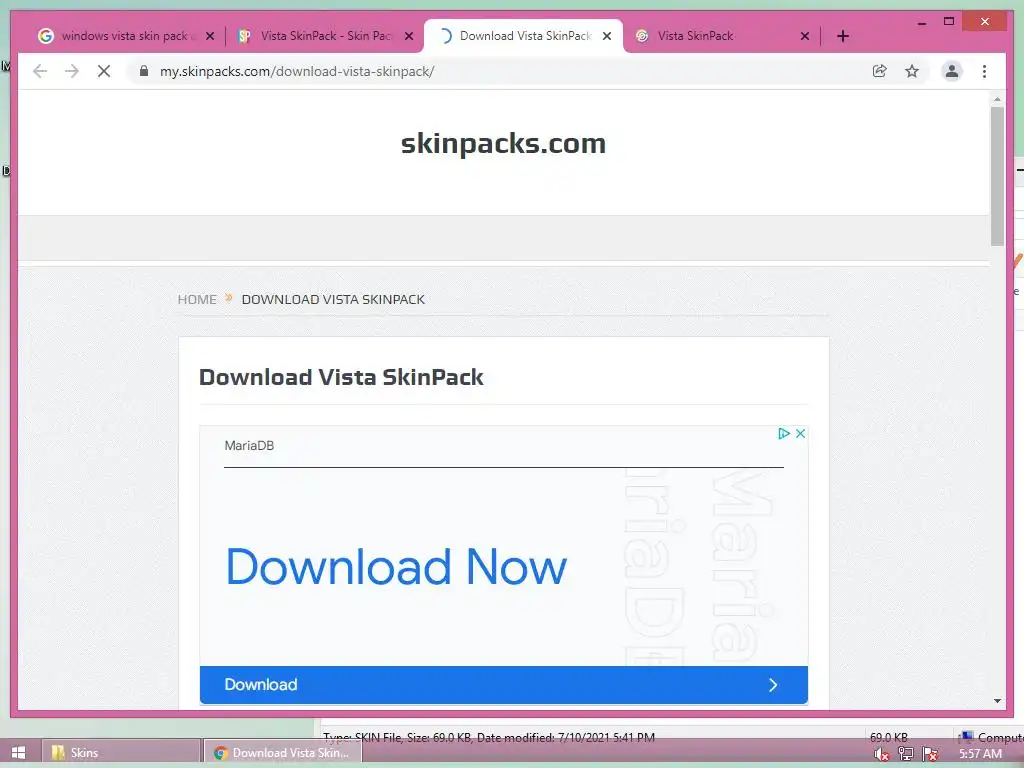Go back using the browser back arrow

40,71
